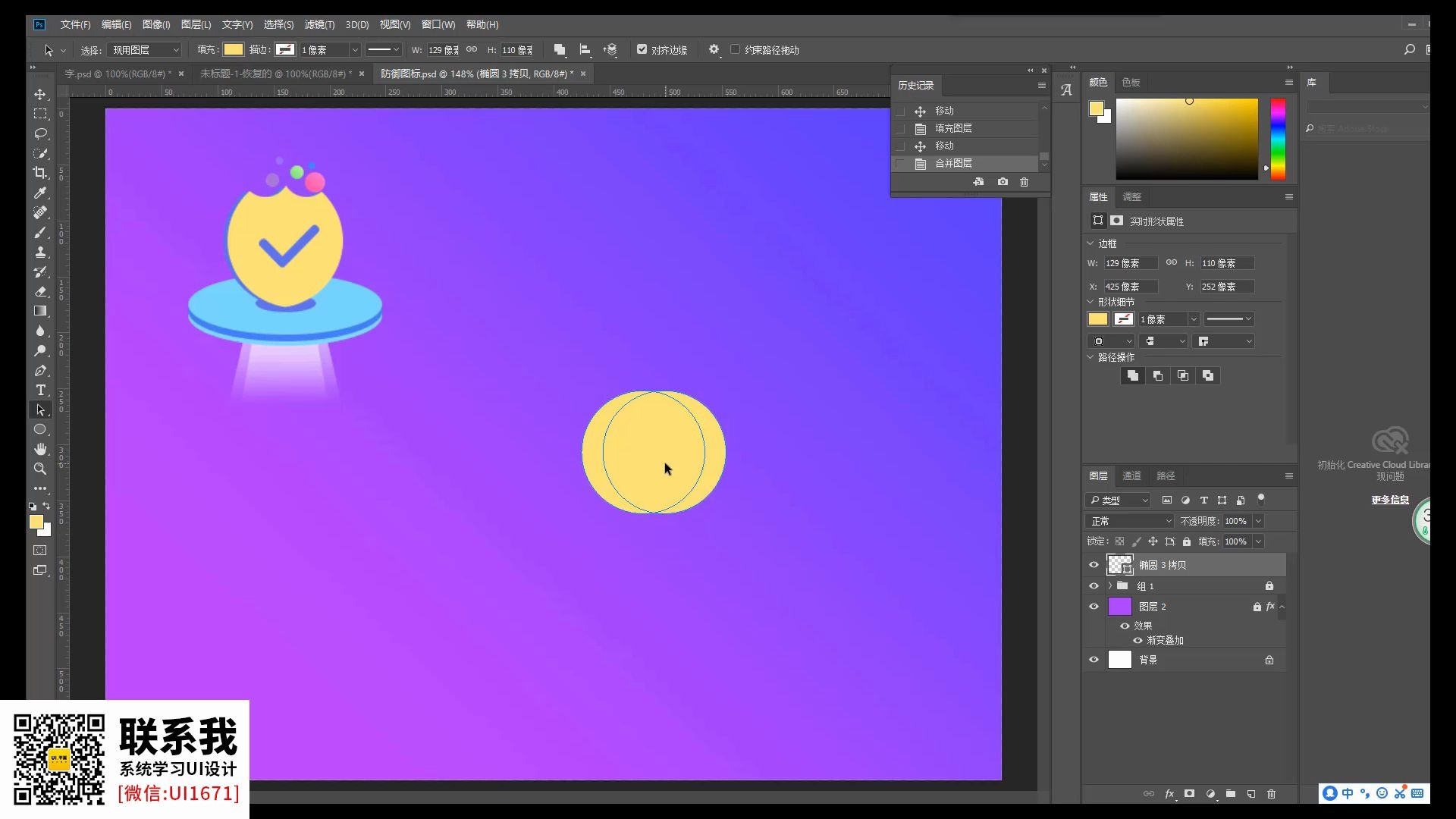Open the 现用图层 selection dropdown
The image size is (1456, 819).
pos(144,50)
